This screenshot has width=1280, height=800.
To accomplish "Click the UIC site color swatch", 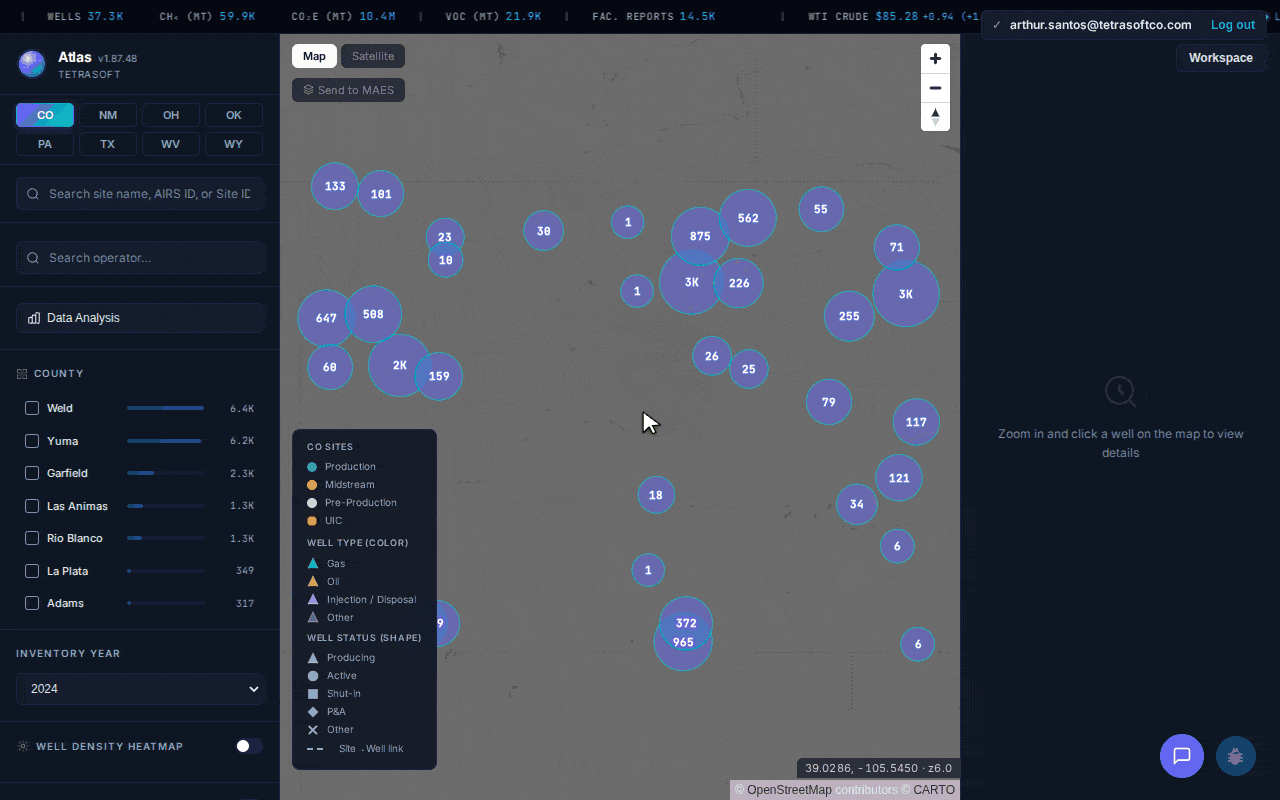I will [312, 521].
